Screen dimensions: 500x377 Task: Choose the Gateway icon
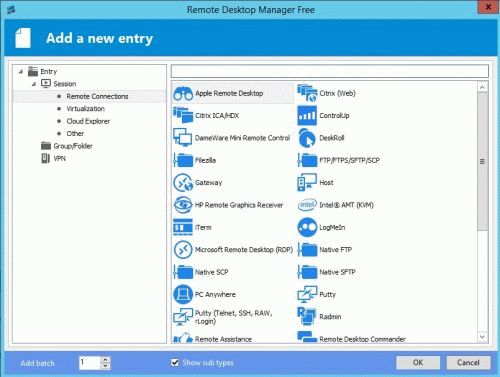coord(183,183)
